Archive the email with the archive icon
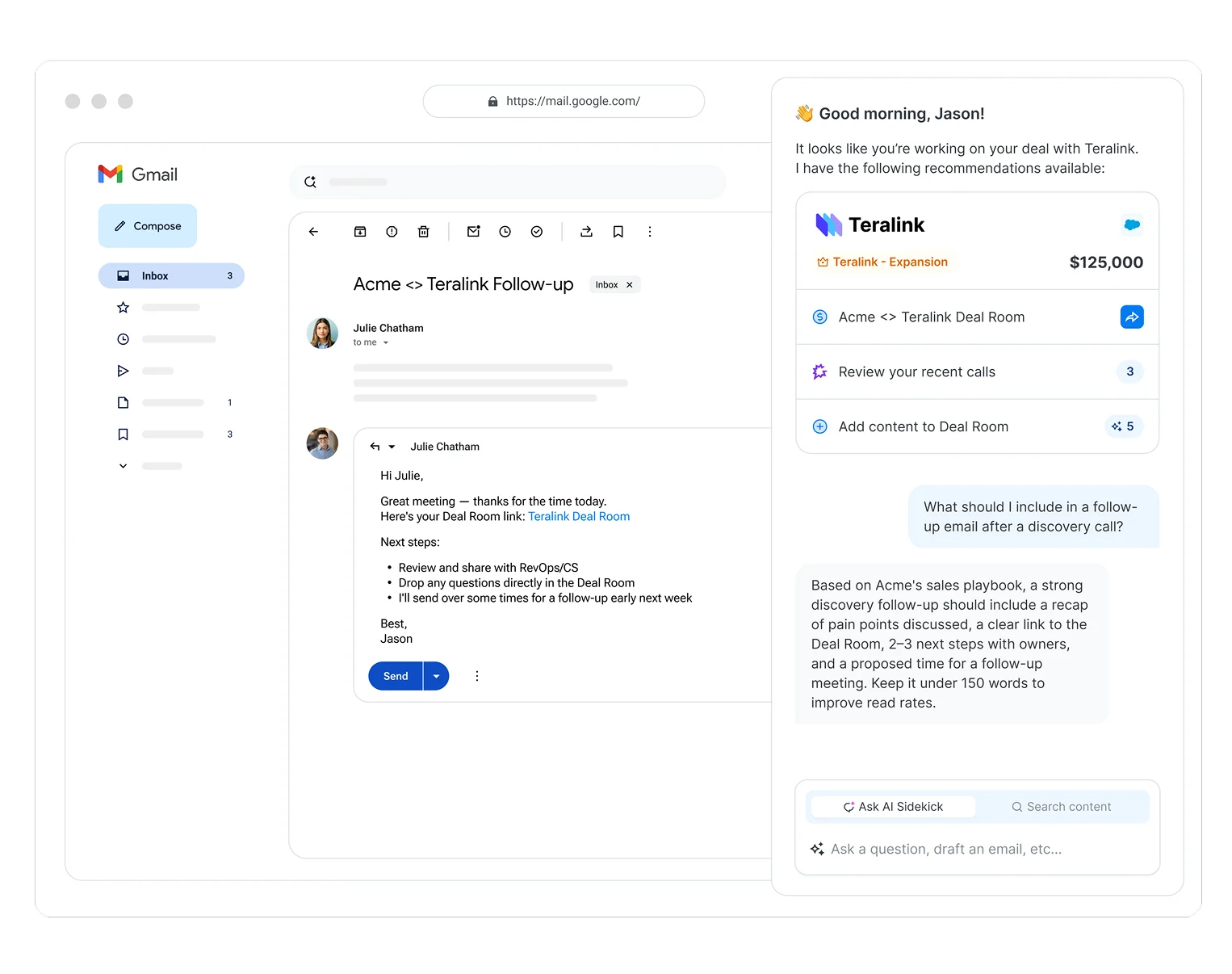This screenshot has height=974, width=1232. 360,232
